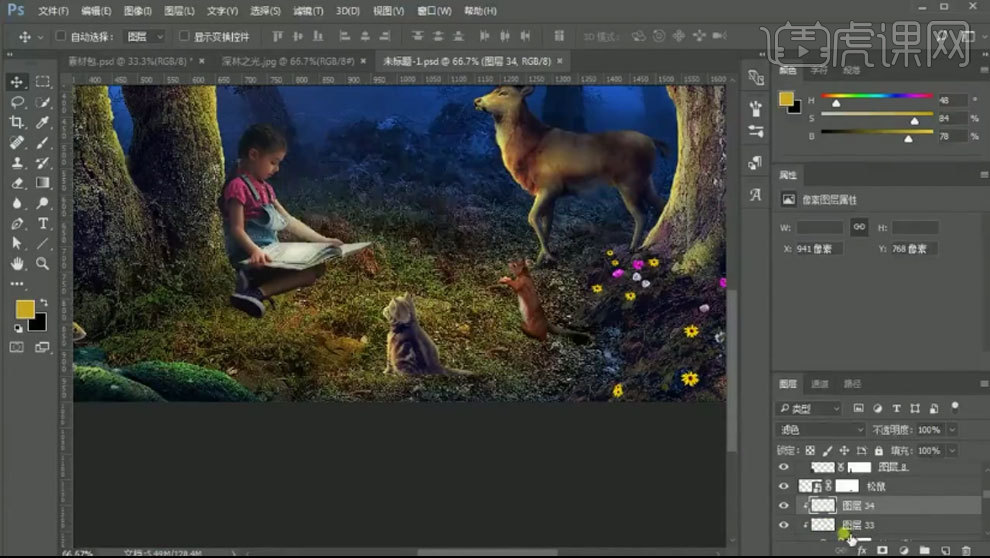Open the fill 填充 slider arrow
The height and width of the screenshot is (558, 990).
(x=952, y=451)
